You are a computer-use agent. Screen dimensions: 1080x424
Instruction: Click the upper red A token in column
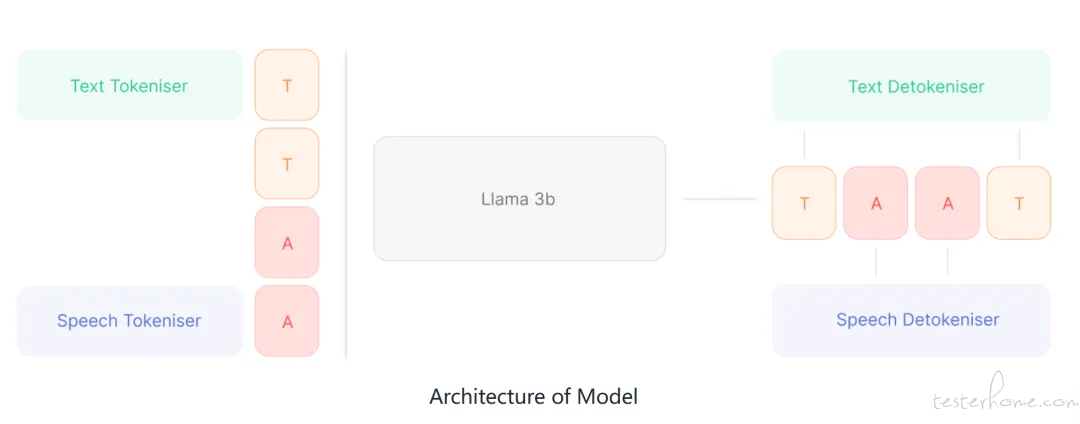tap(287, 242)
